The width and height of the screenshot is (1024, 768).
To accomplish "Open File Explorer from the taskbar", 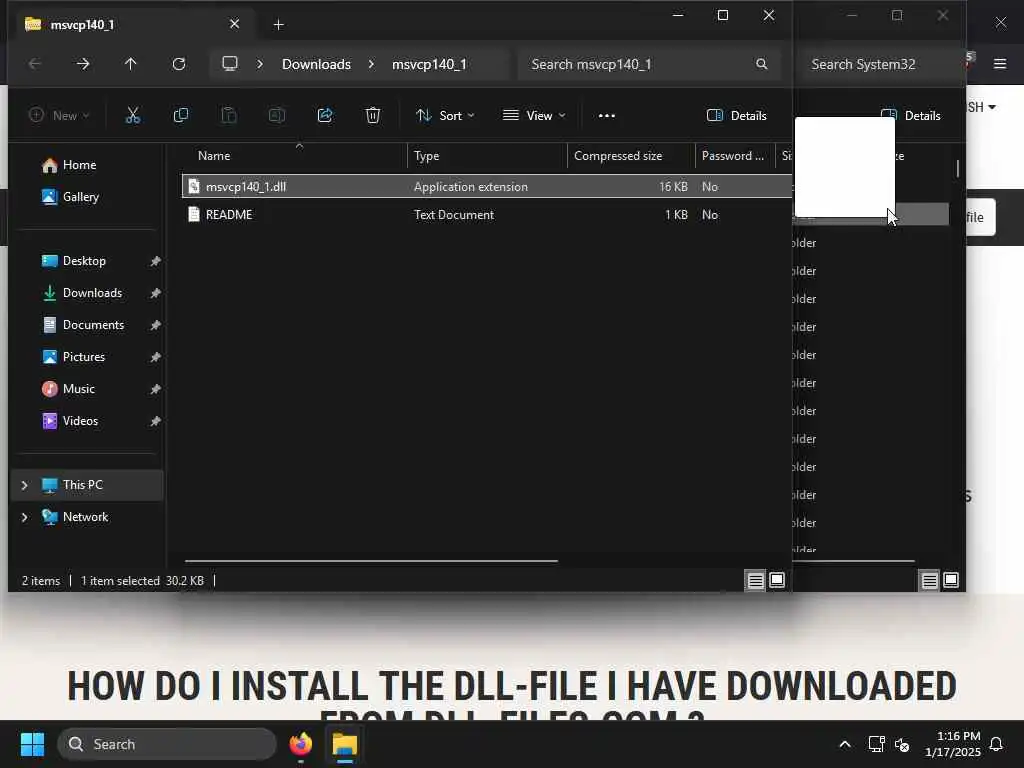I will coord(345,744).
